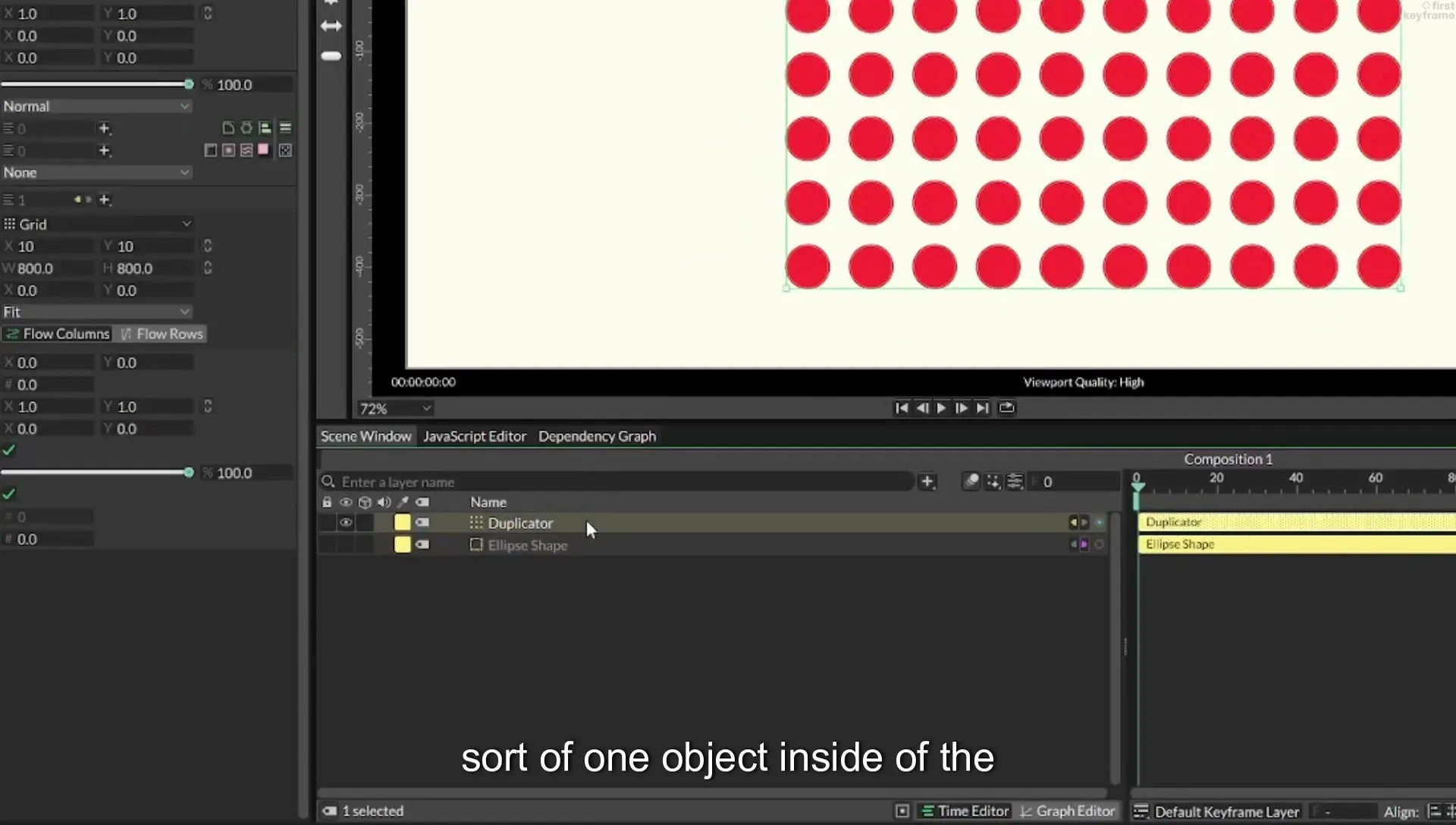1456x825 pixels.
Task: Toggle visibility of the Duplicator layer
Action: tap(346, 522)
